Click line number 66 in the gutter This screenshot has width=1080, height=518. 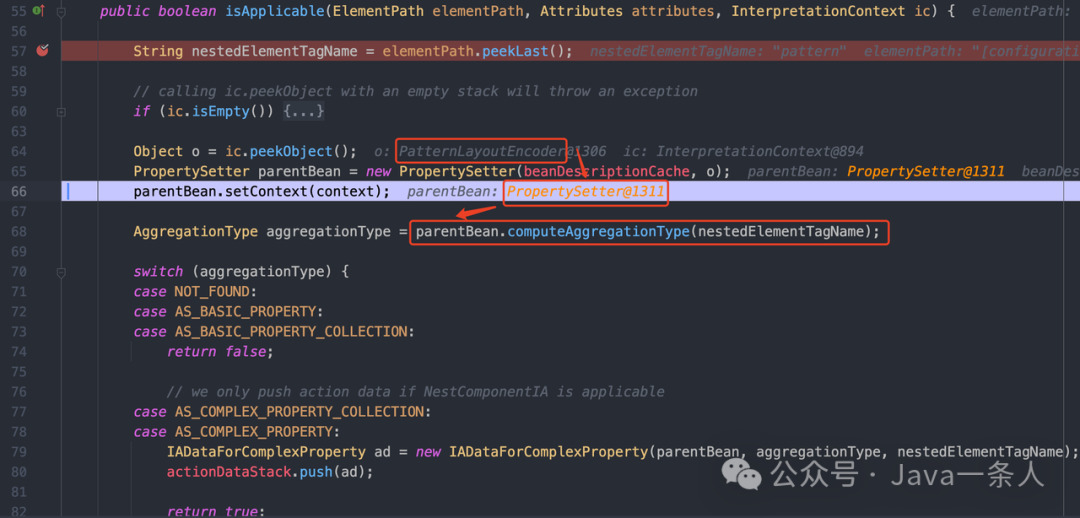pos(19,191)
